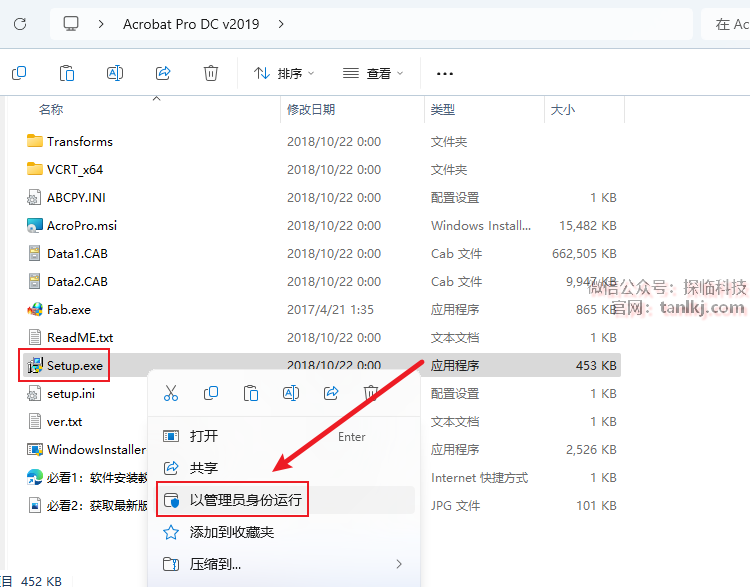750x587 pixels.
Task: Open the 排序 sort dropdown
Action: 284,73
